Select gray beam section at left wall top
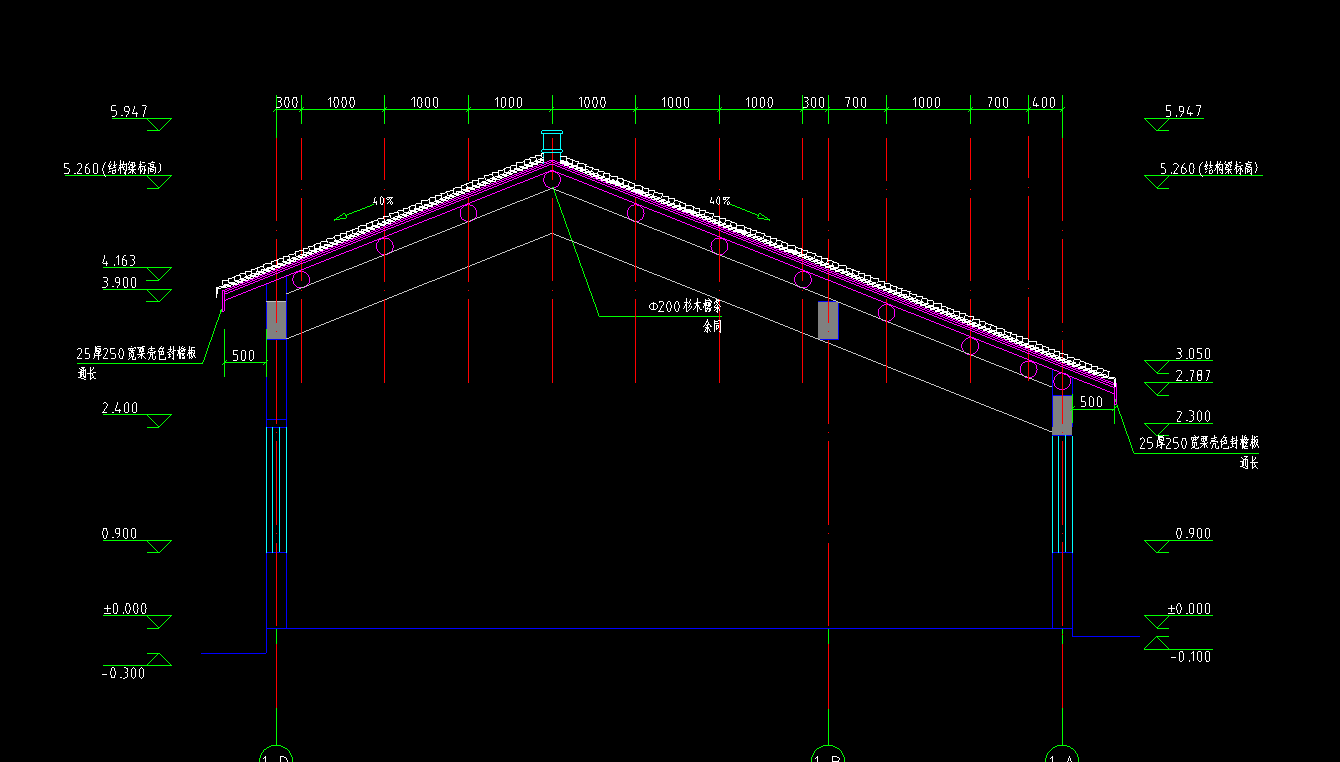The image size is (1340, 762). [276, 320]
